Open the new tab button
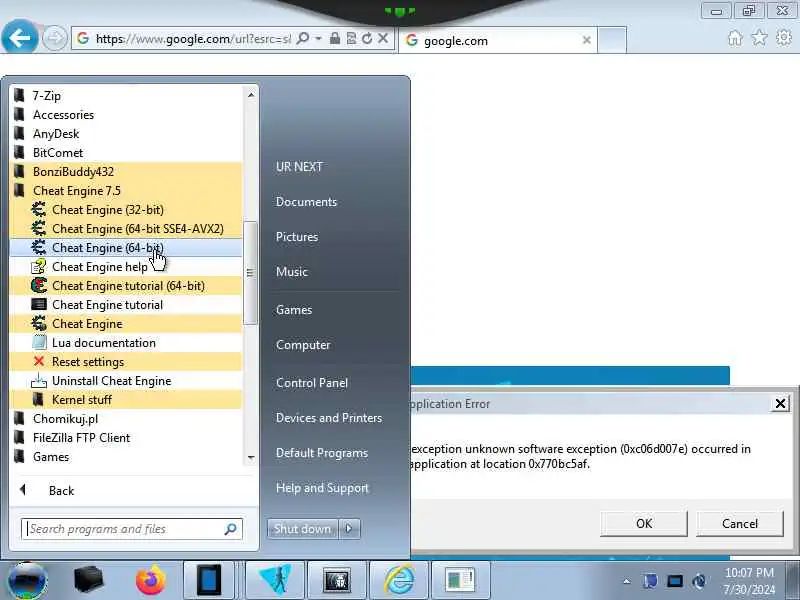 click(x=612, y=40)
